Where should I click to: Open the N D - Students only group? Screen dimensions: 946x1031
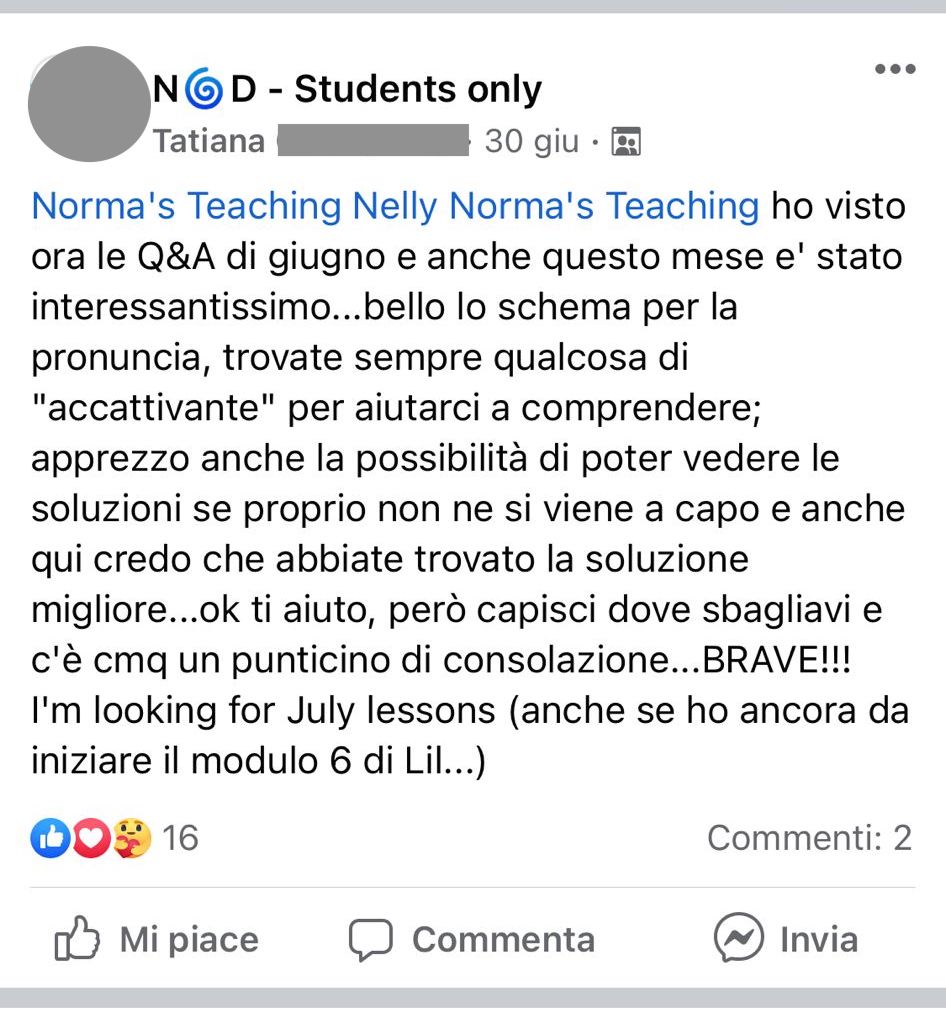347,89
